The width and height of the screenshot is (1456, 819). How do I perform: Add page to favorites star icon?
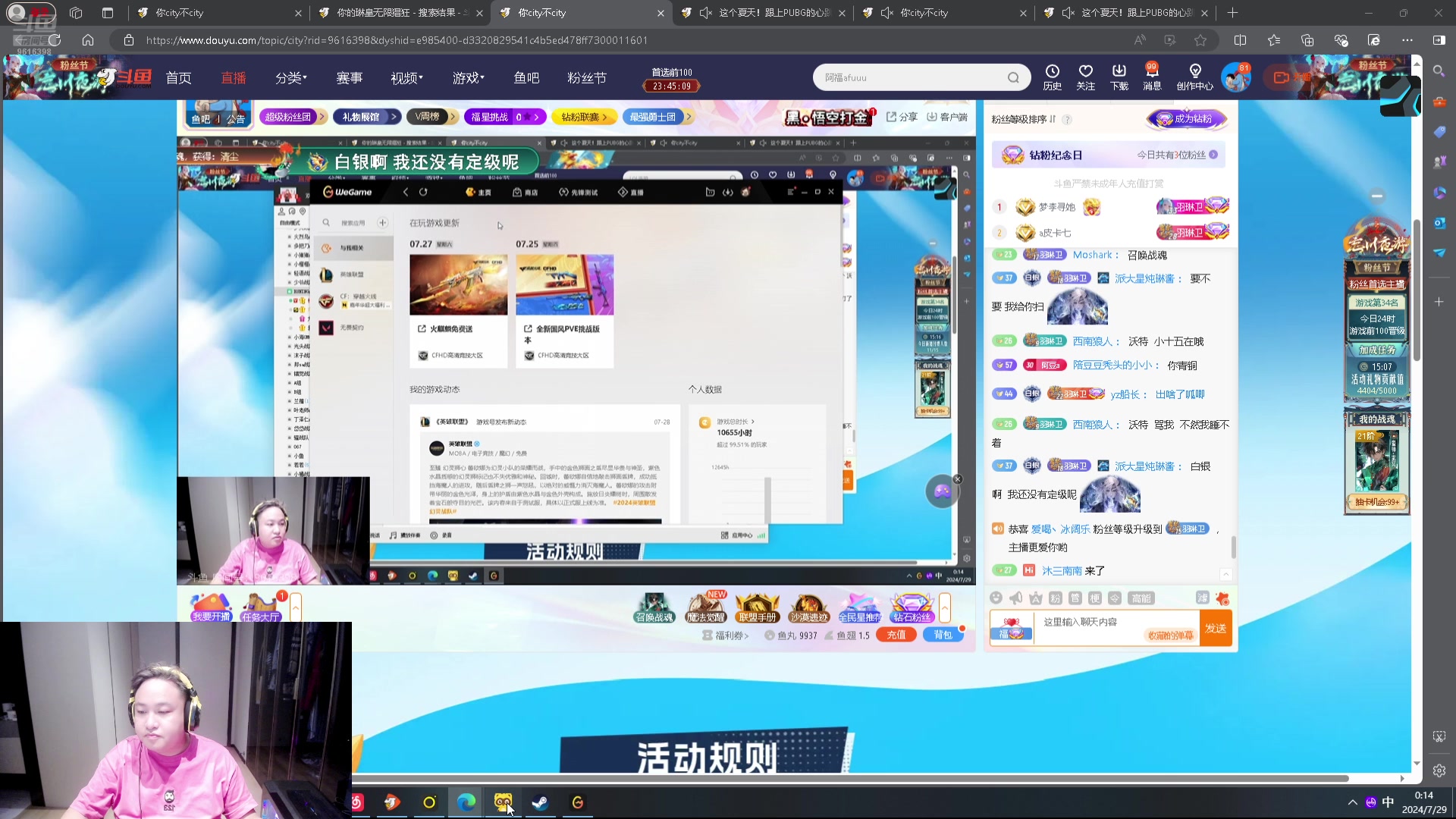click(1200, 40)
